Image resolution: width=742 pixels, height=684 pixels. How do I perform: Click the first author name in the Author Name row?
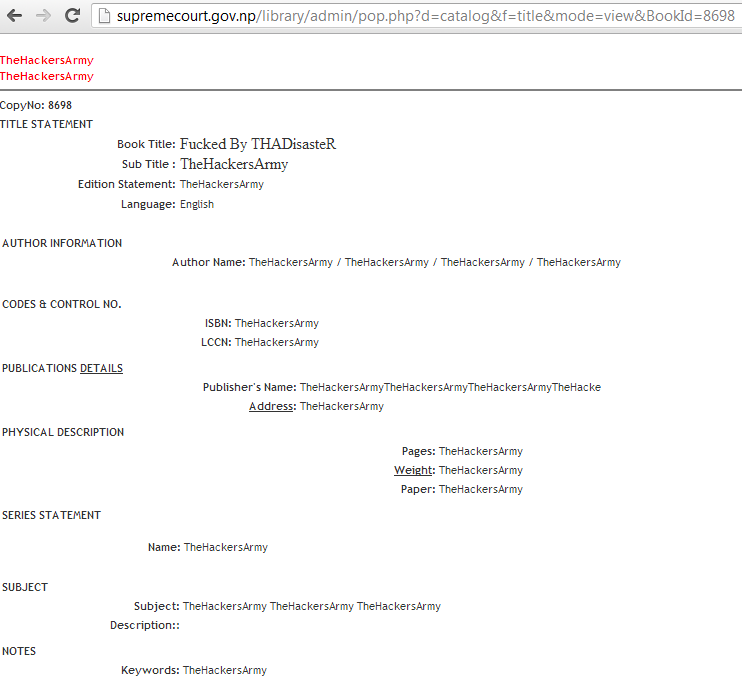(x=291, y=263)
